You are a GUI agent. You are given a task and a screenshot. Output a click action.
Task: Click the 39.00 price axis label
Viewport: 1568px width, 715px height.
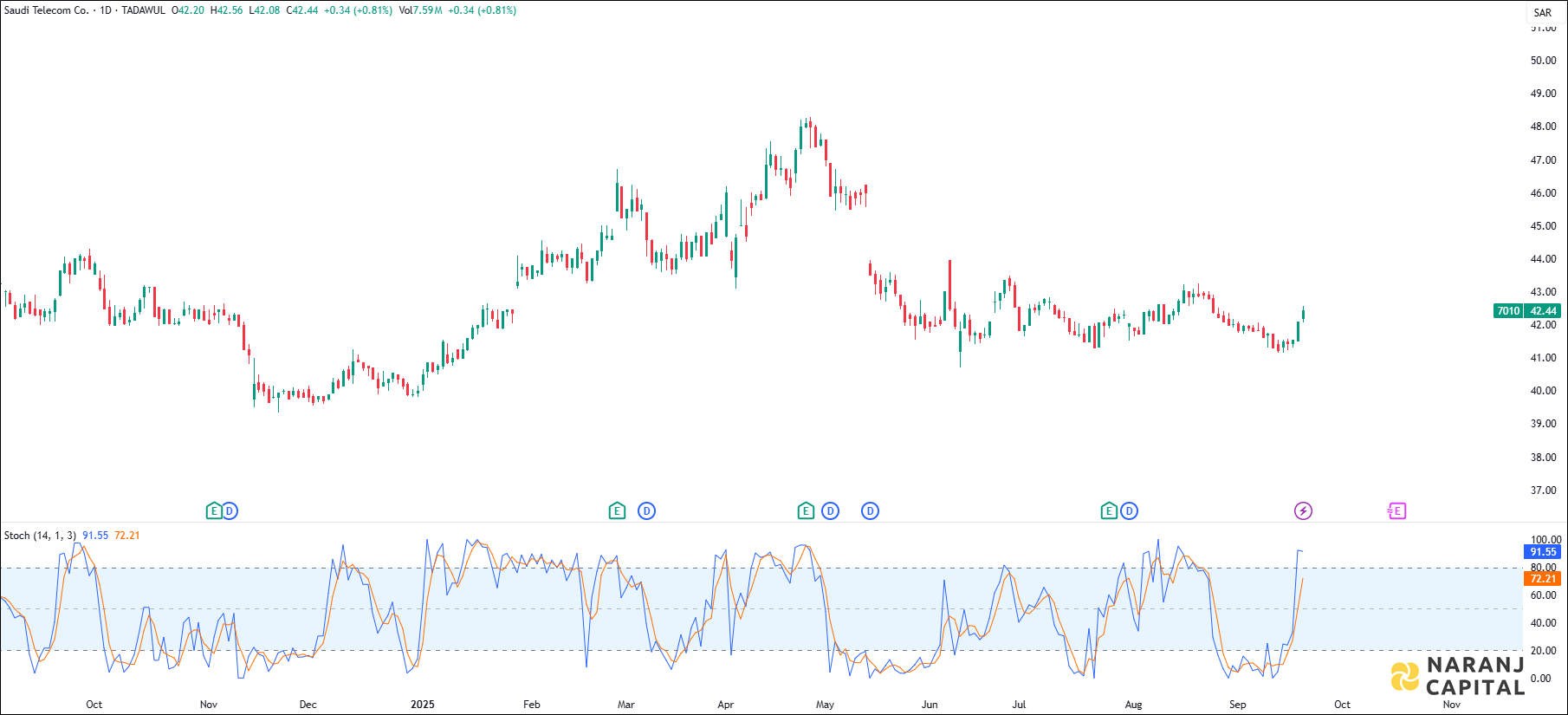point(1543,424)
